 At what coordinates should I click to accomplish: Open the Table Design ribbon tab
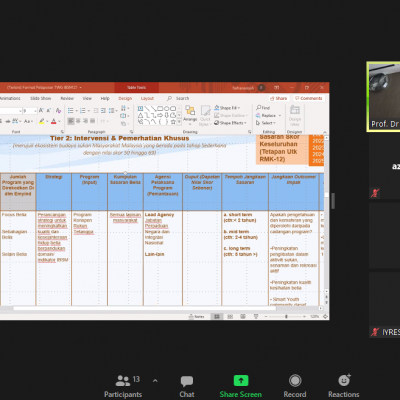pos(125,98)
